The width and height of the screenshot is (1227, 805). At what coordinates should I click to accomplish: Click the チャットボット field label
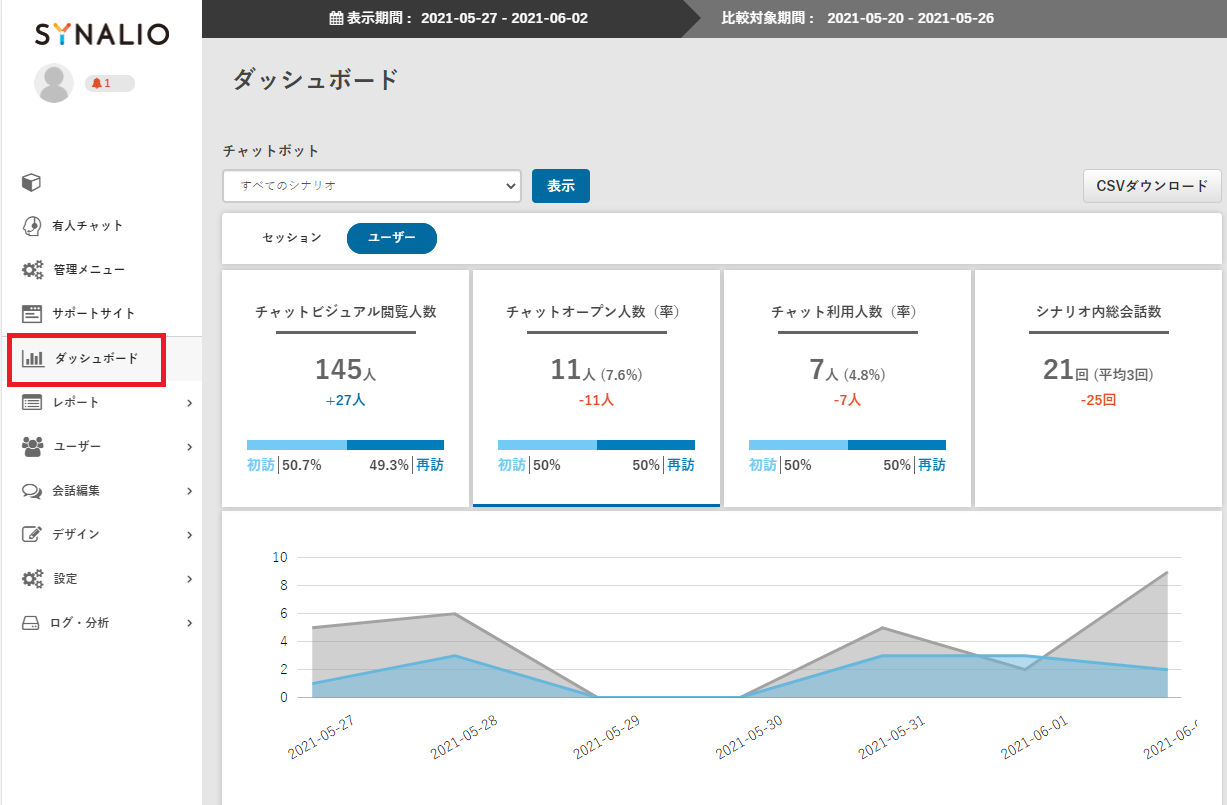pyautogui.click(x=271, y=151)
